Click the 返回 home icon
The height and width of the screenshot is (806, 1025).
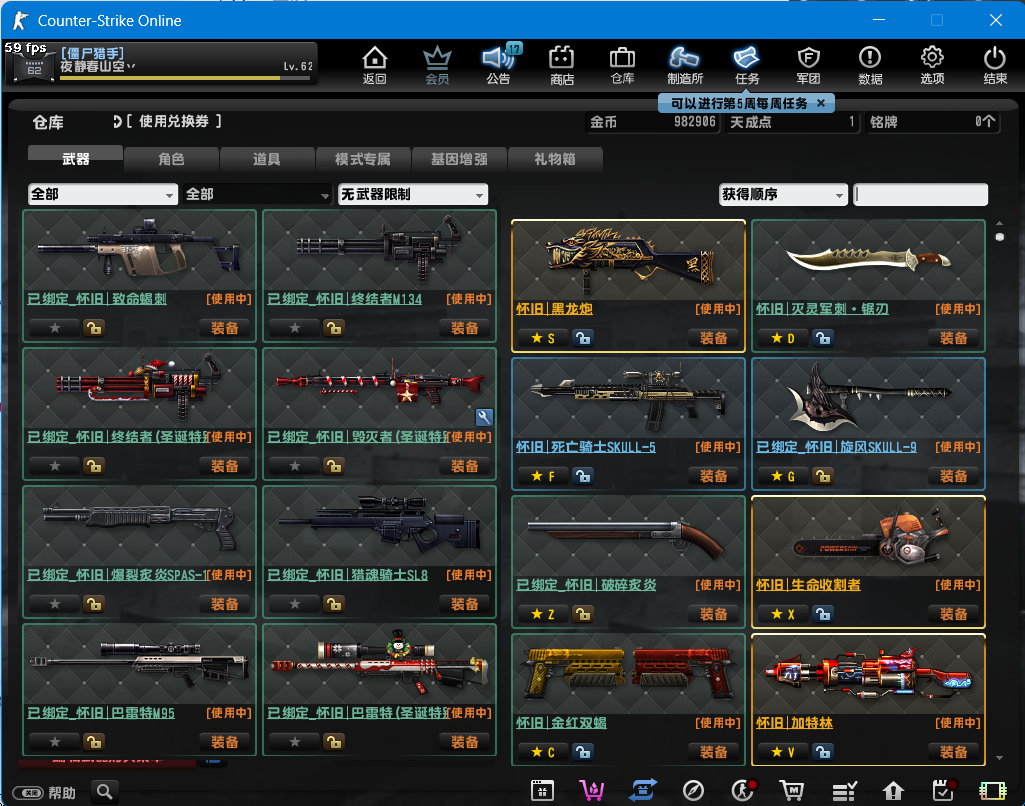coord(375,65)
